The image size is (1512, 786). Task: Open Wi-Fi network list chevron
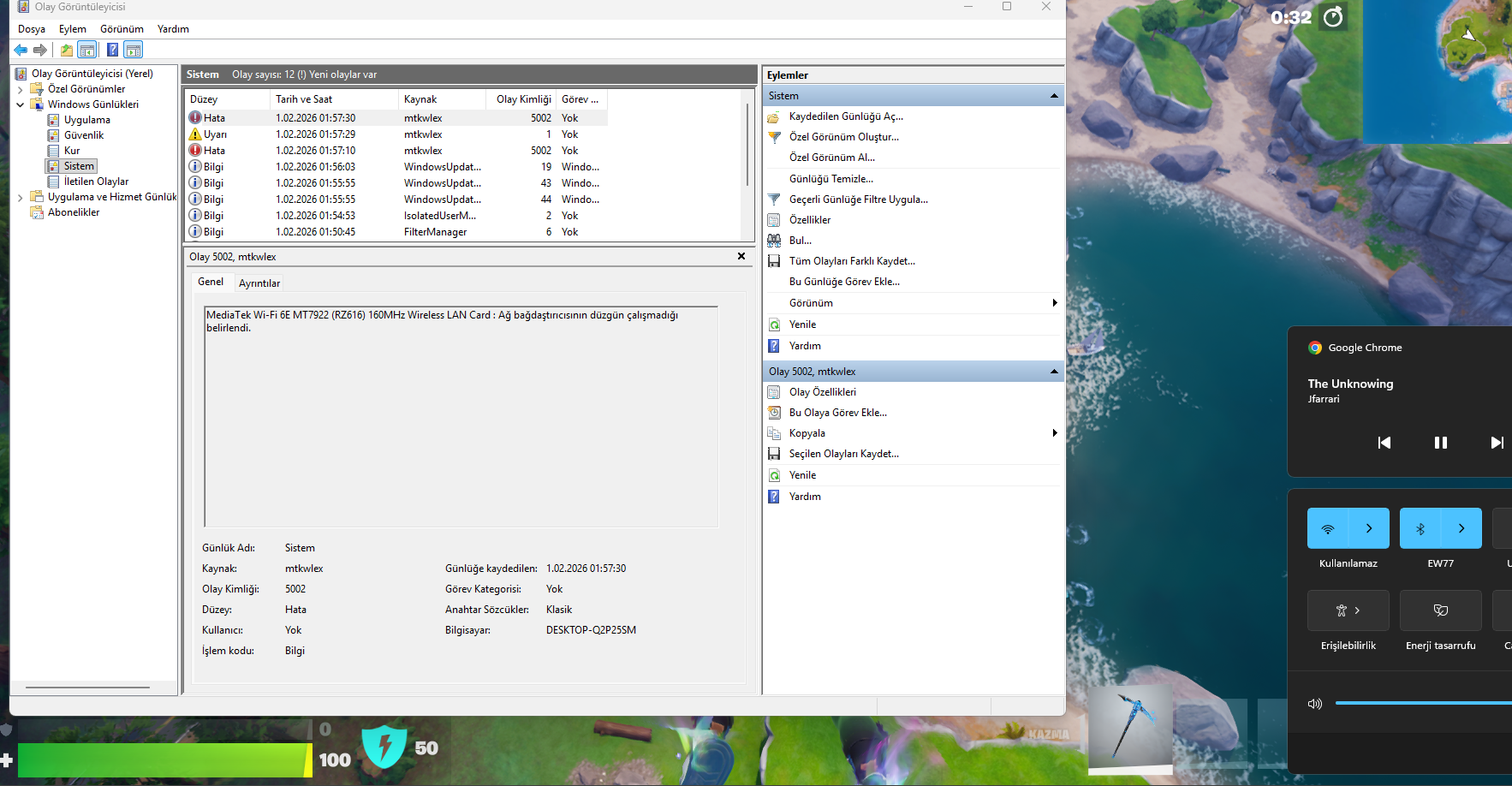[1369, 528]
